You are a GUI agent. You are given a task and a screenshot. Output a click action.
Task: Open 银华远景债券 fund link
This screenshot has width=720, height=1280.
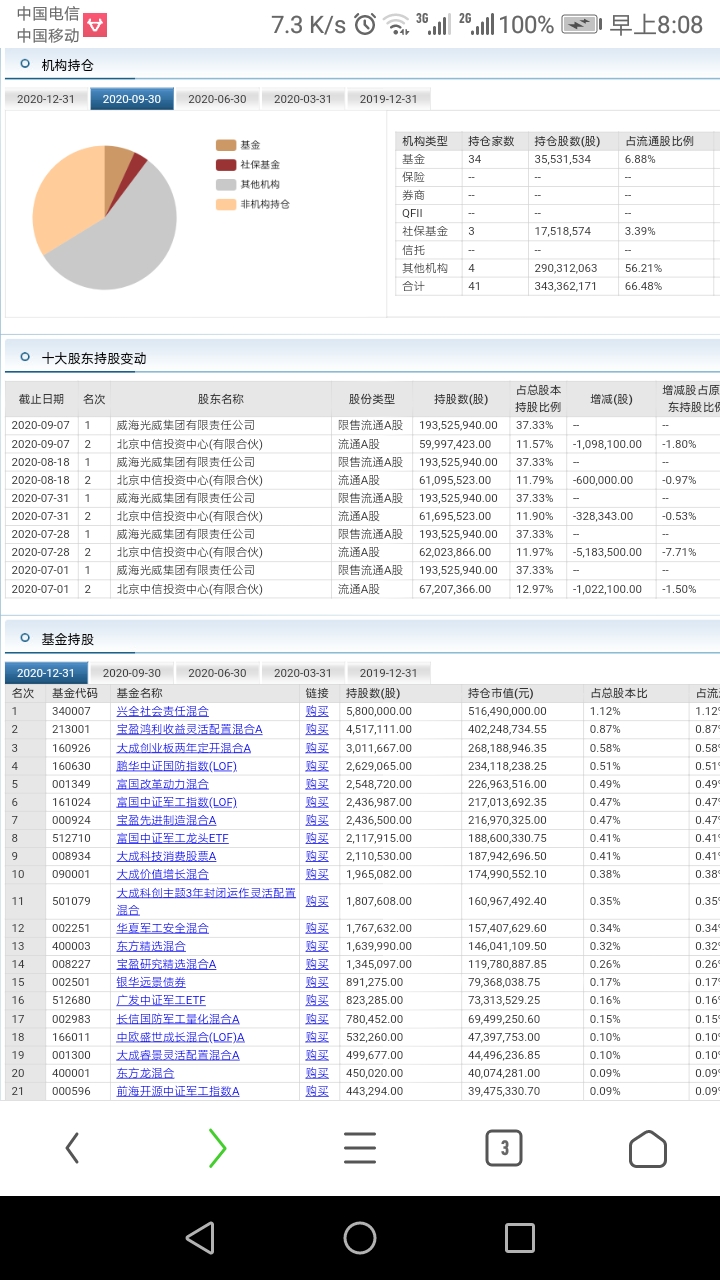(x=151, y=982)
